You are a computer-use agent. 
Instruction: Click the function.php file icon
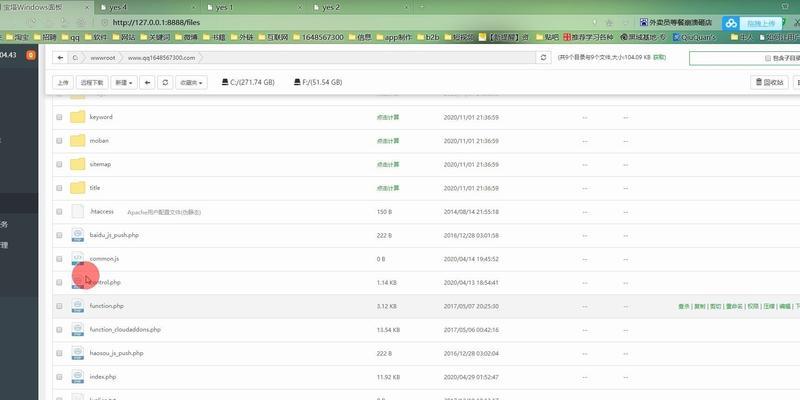pyautogui.click(x=78, y=306)
